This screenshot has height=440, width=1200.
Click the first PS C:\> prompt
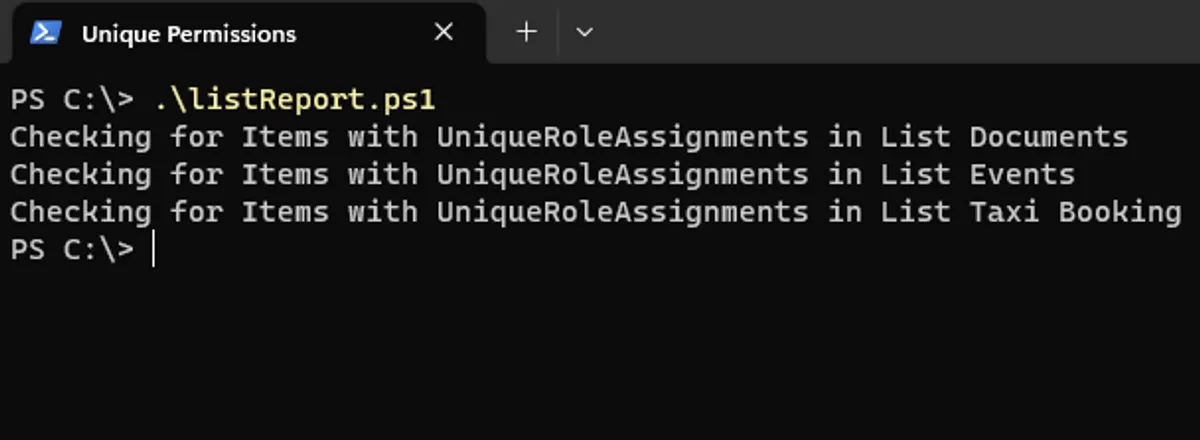click(x=71, y=100)
